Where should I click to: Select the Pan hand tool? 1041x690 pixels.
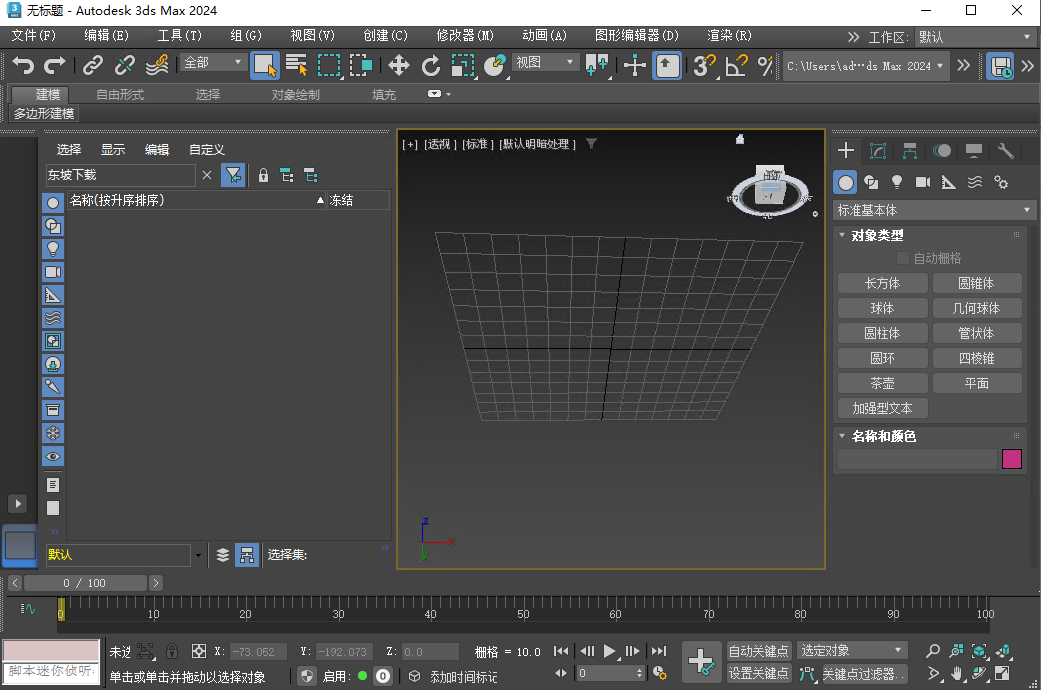[956, 673]
